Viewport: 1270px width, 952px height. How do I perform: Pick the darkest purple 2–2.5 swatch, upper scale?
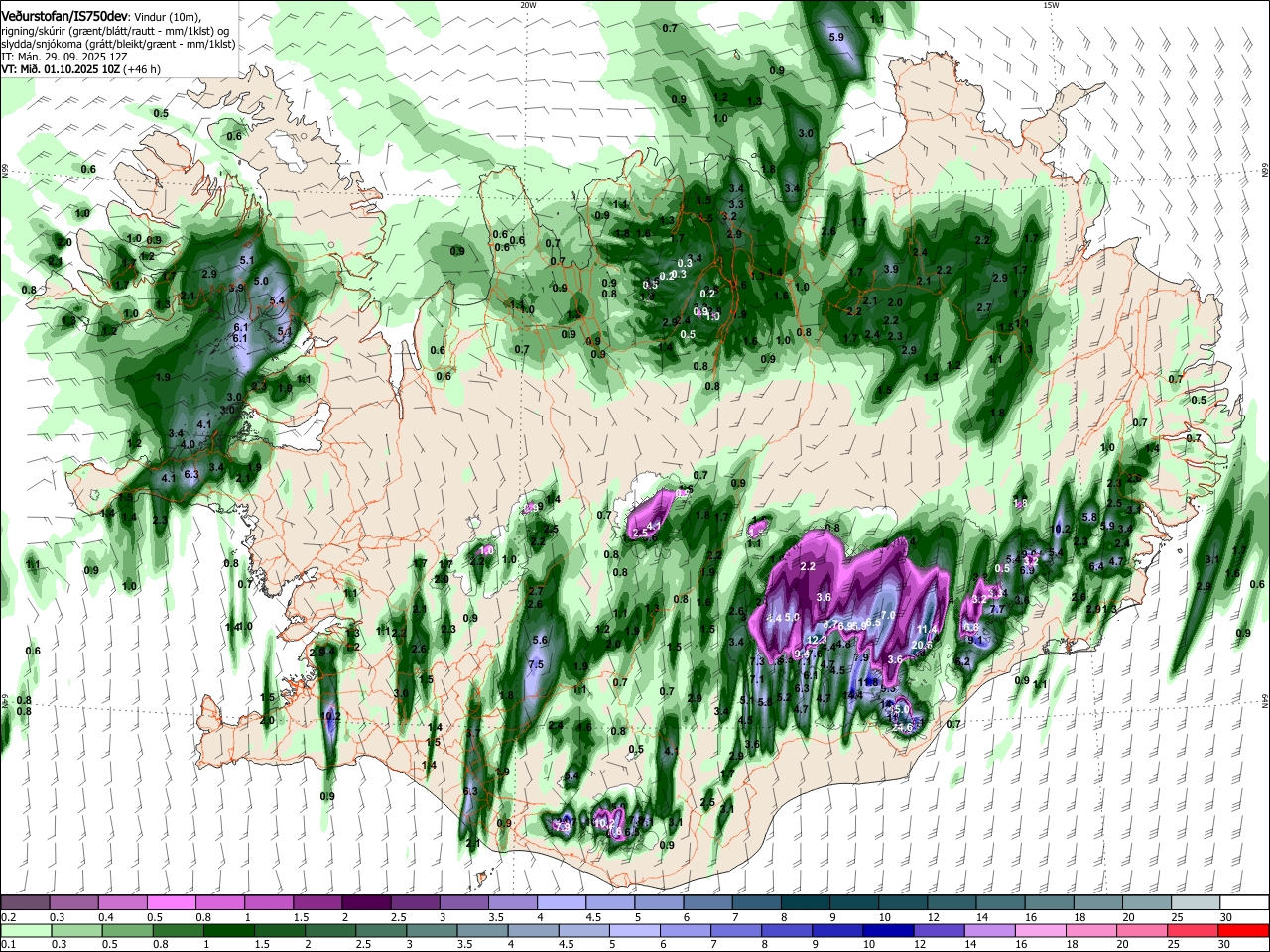(x=365, y=902)
